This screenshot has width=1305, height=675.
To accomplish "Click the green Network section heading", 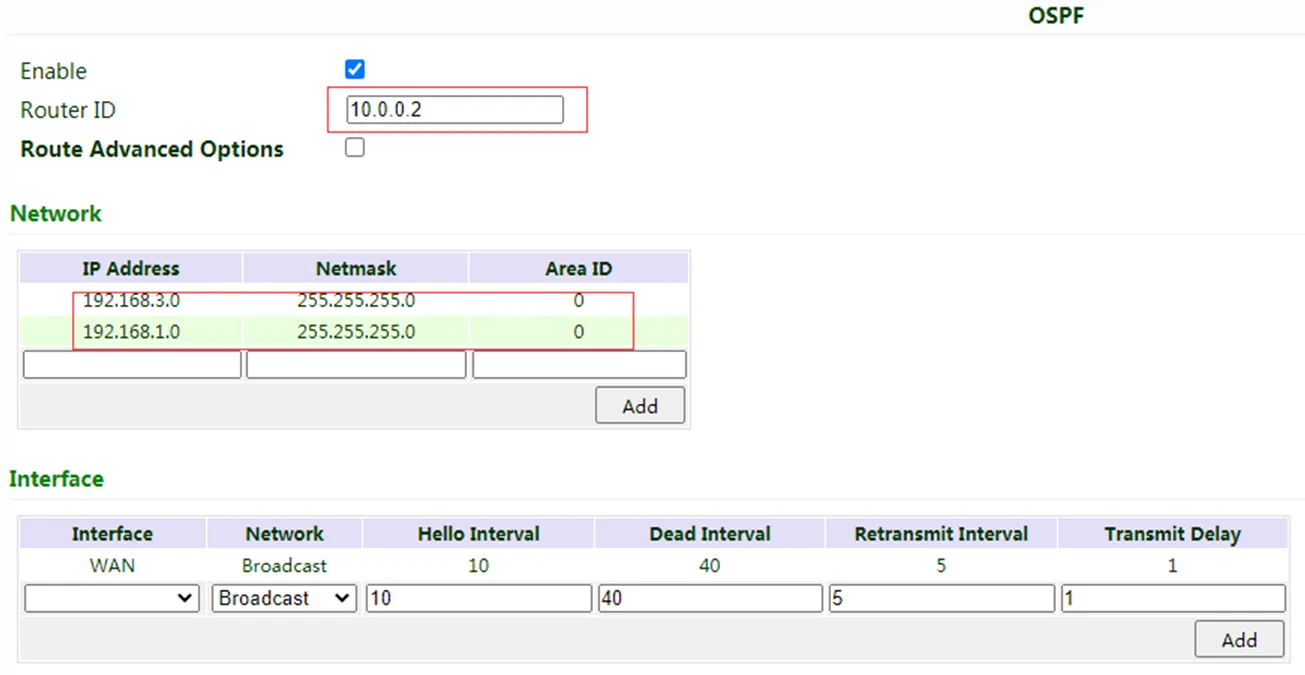I will coord(56,213).
